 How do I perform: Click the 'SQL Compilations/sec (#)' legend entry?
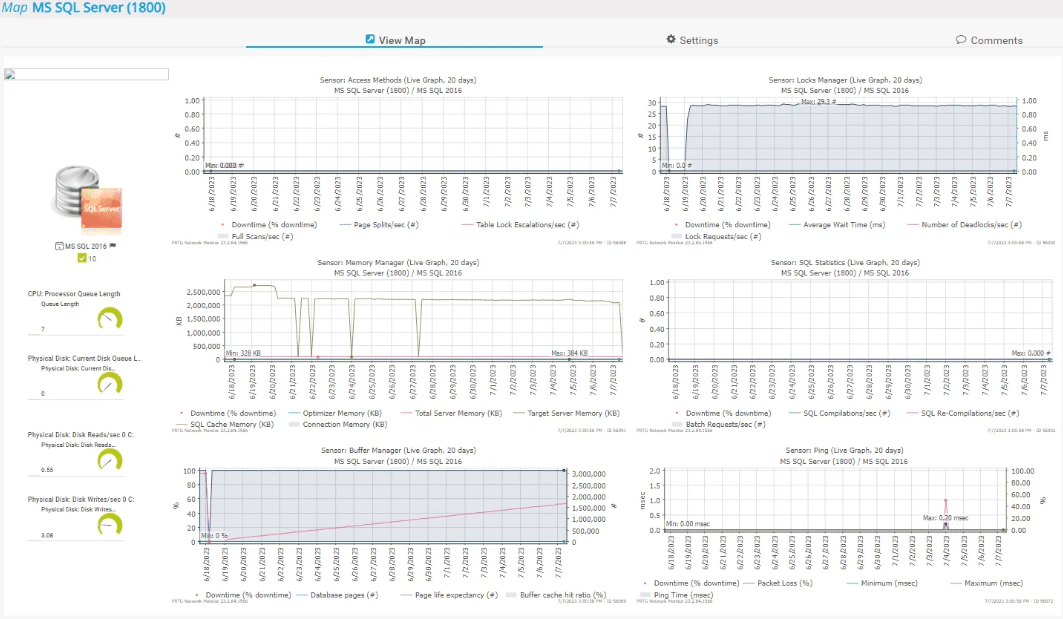point(840,413)
